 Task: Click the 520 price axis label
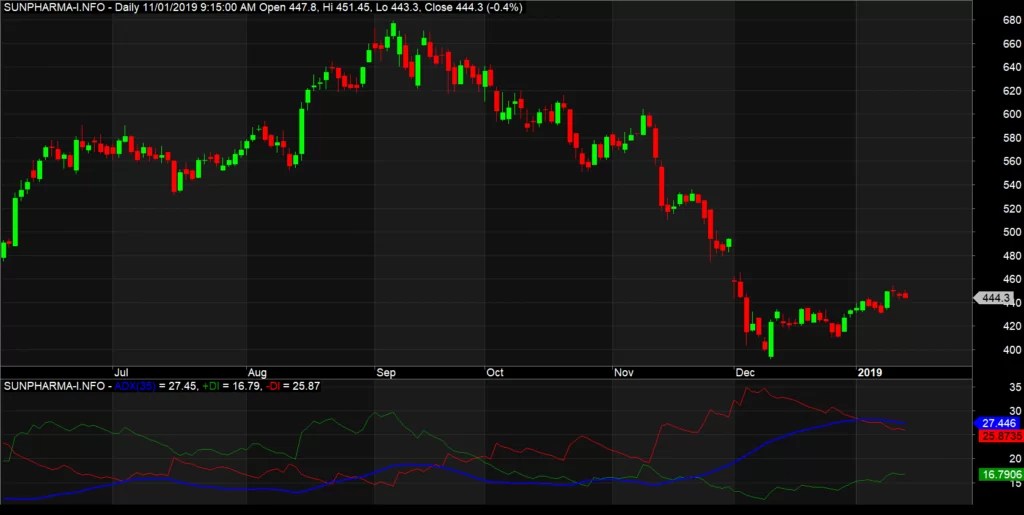pos(1012,209)
